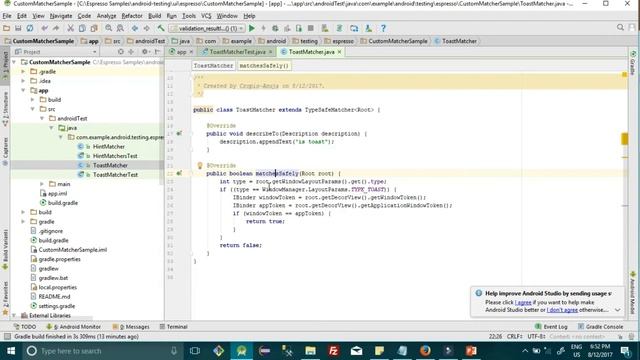Select ToastMatcherTest in the project tree
The width and height of the screenshot is (640, 360).
click(115, 175)
